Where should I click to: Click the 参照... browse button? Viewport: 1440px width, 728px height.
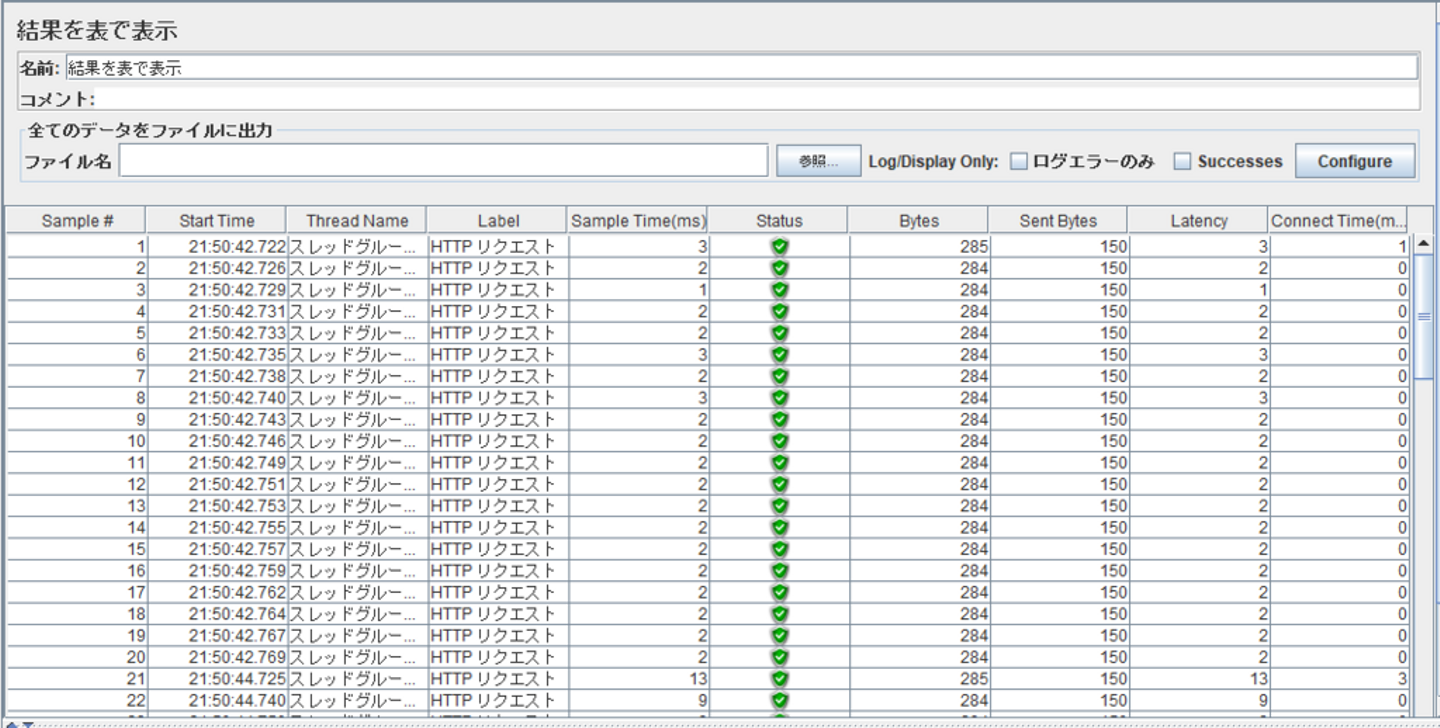818,161
